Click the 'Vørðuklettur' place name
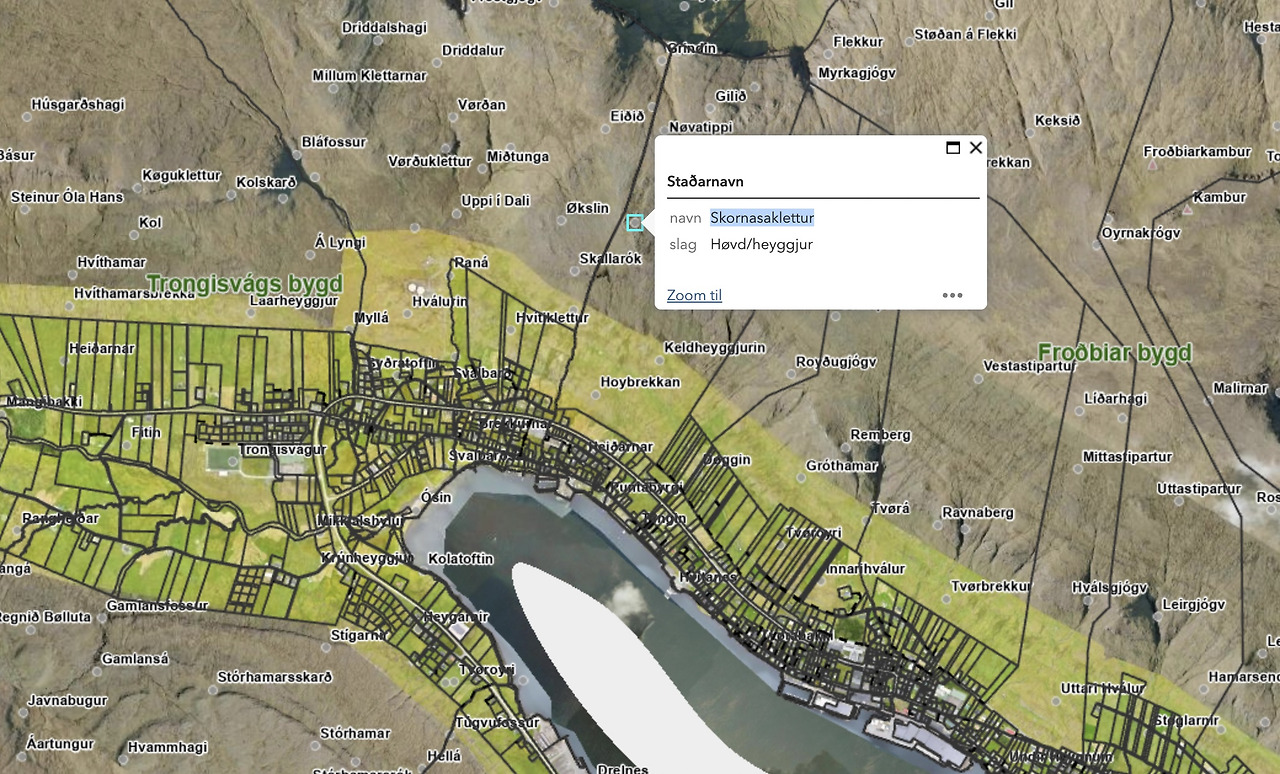The width and height of the screenshot is (1280, 774). [429, 160]
